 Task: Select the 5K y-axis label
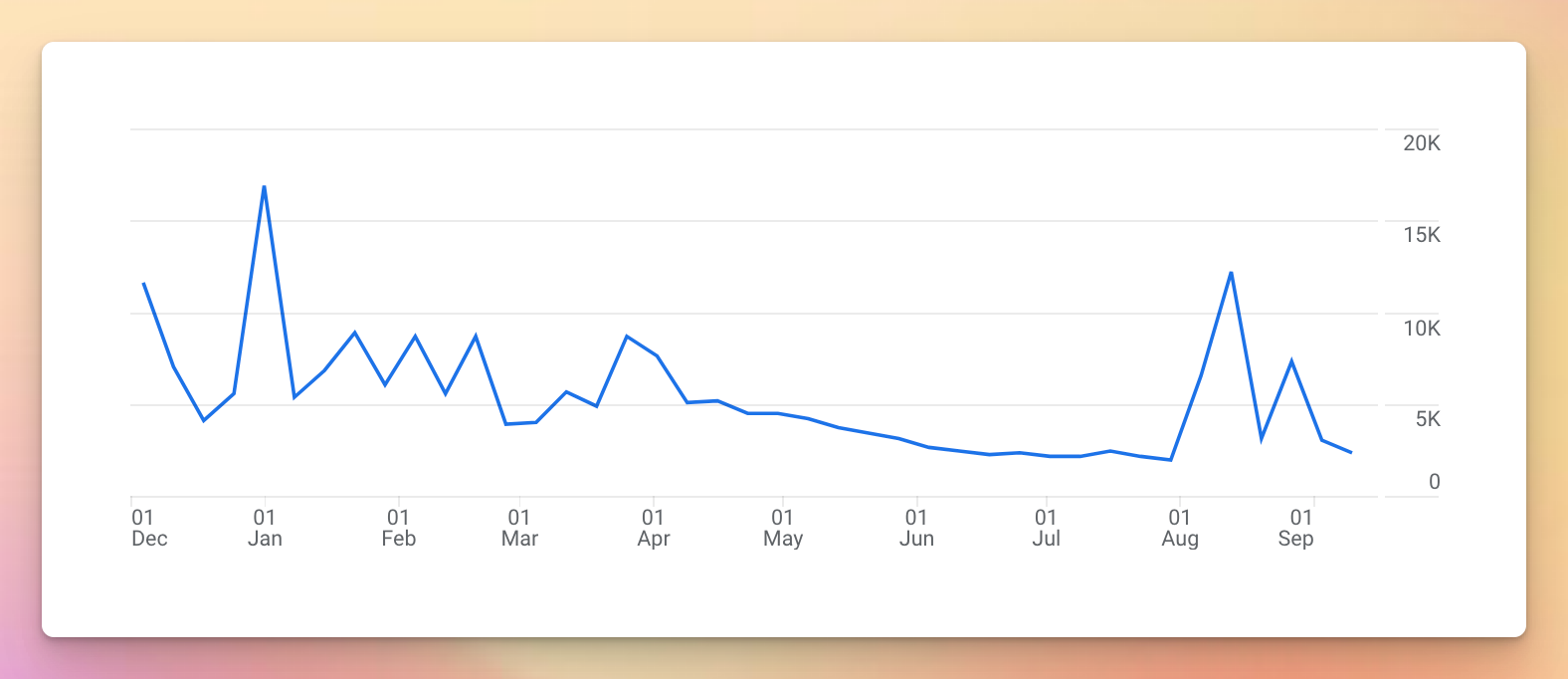coord(1428,419)
